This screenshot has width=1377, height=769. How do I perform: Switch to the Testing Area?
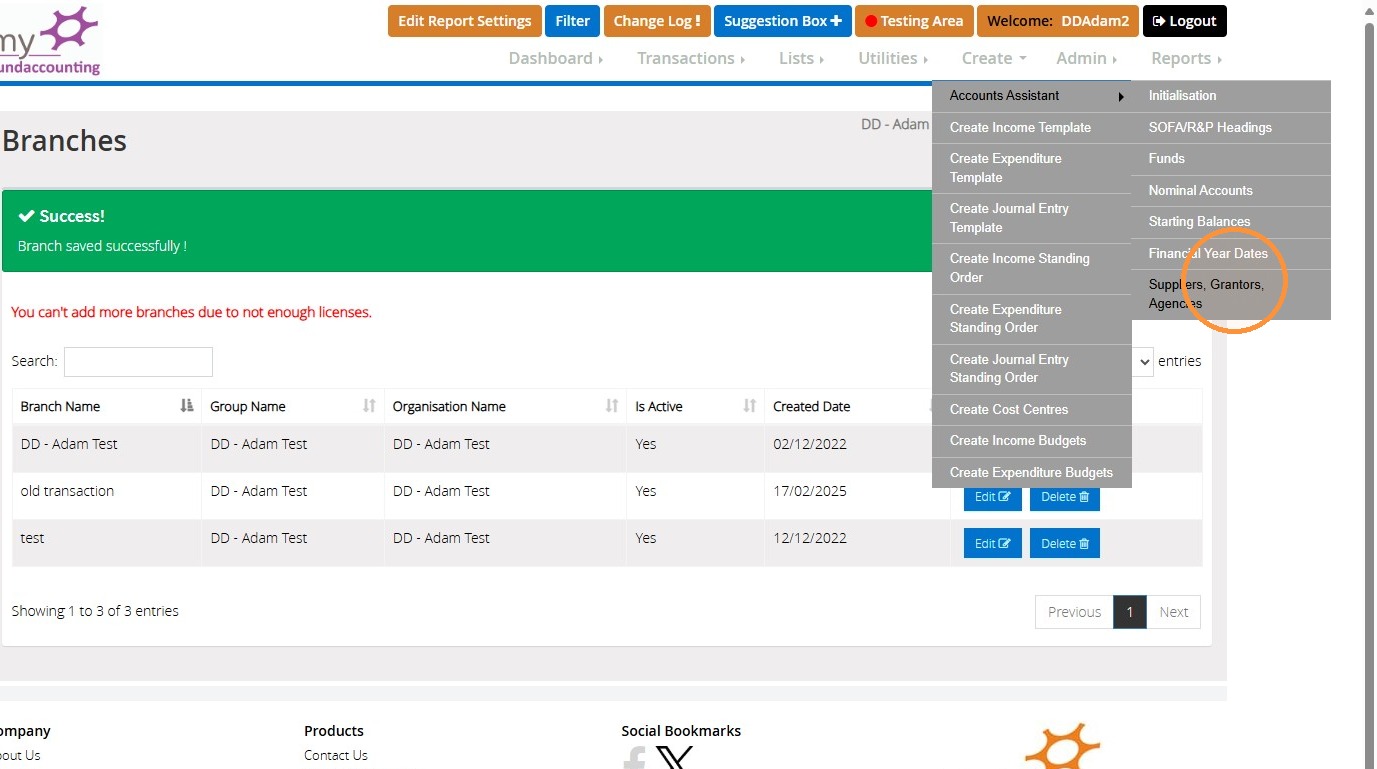click(x=914, y=21)
